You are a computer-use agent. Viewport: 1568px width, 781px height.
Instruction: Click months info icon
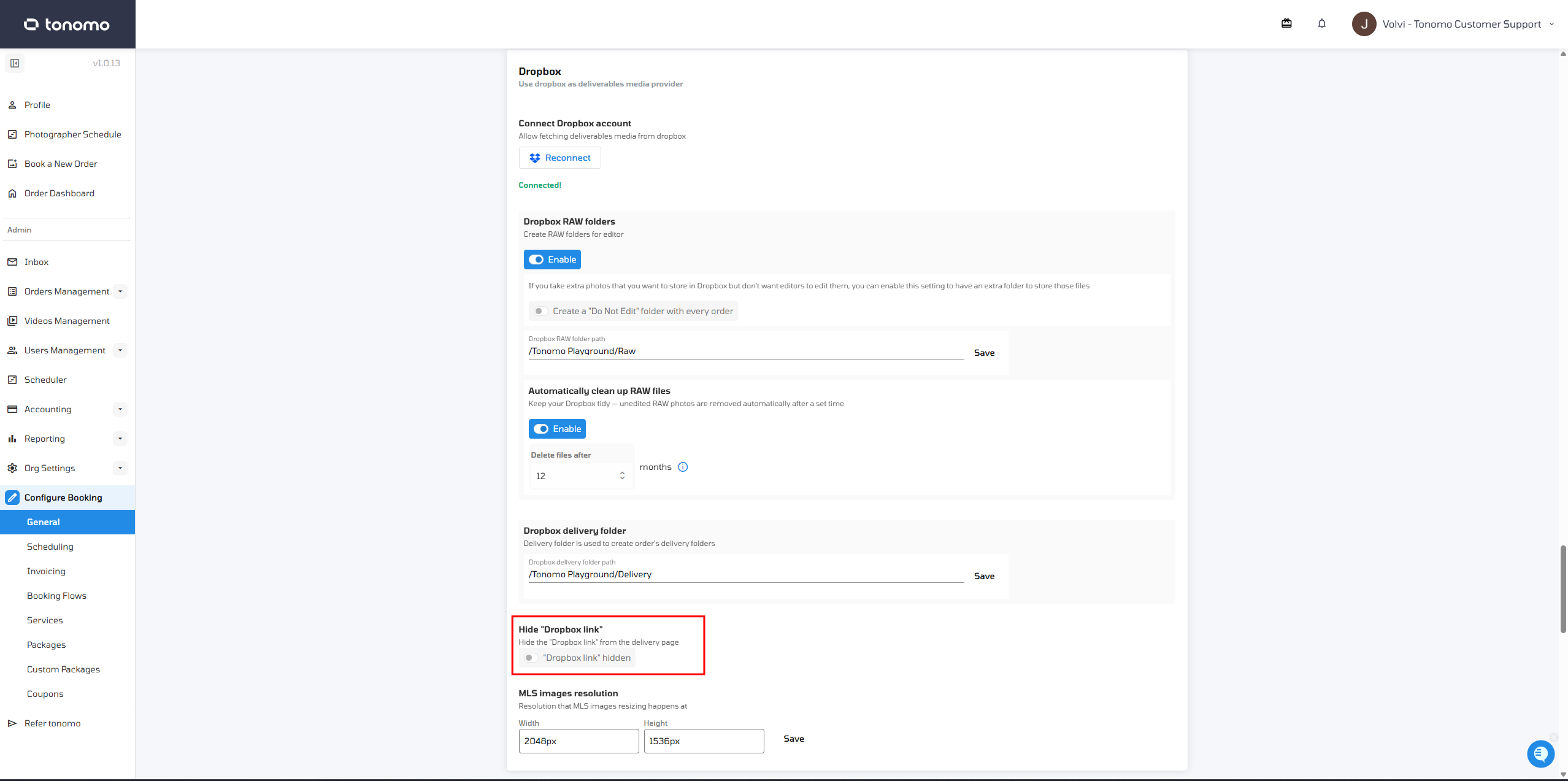pyautogui.click(x=683, y=467)
